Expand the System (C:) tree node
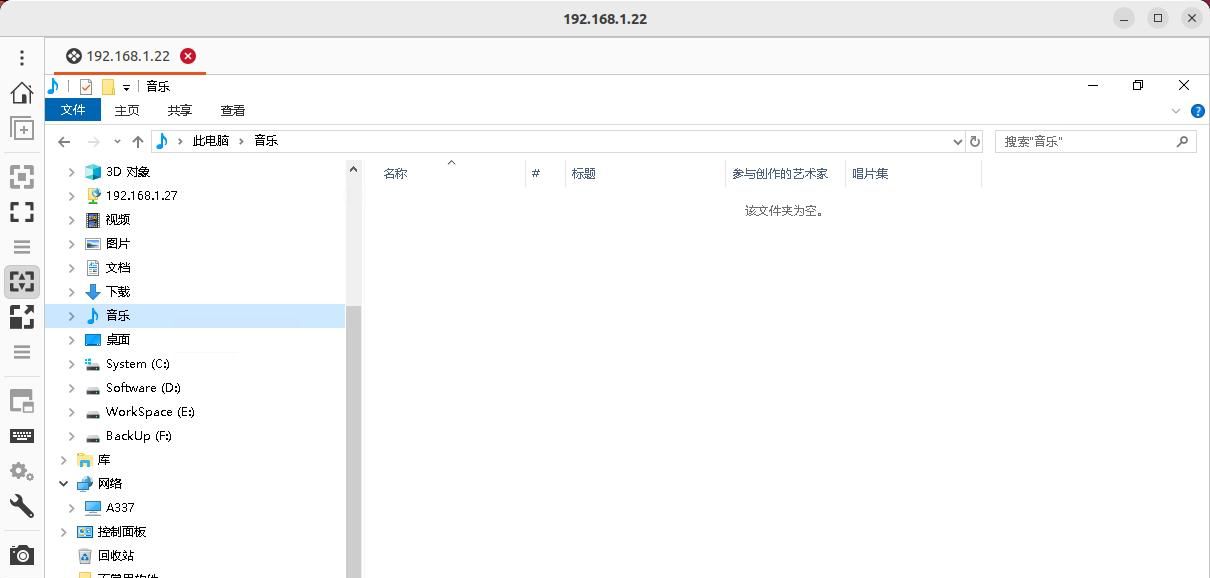Image resolution: width=1210 pixels, height=578 pixels. (x=71, y=364)
